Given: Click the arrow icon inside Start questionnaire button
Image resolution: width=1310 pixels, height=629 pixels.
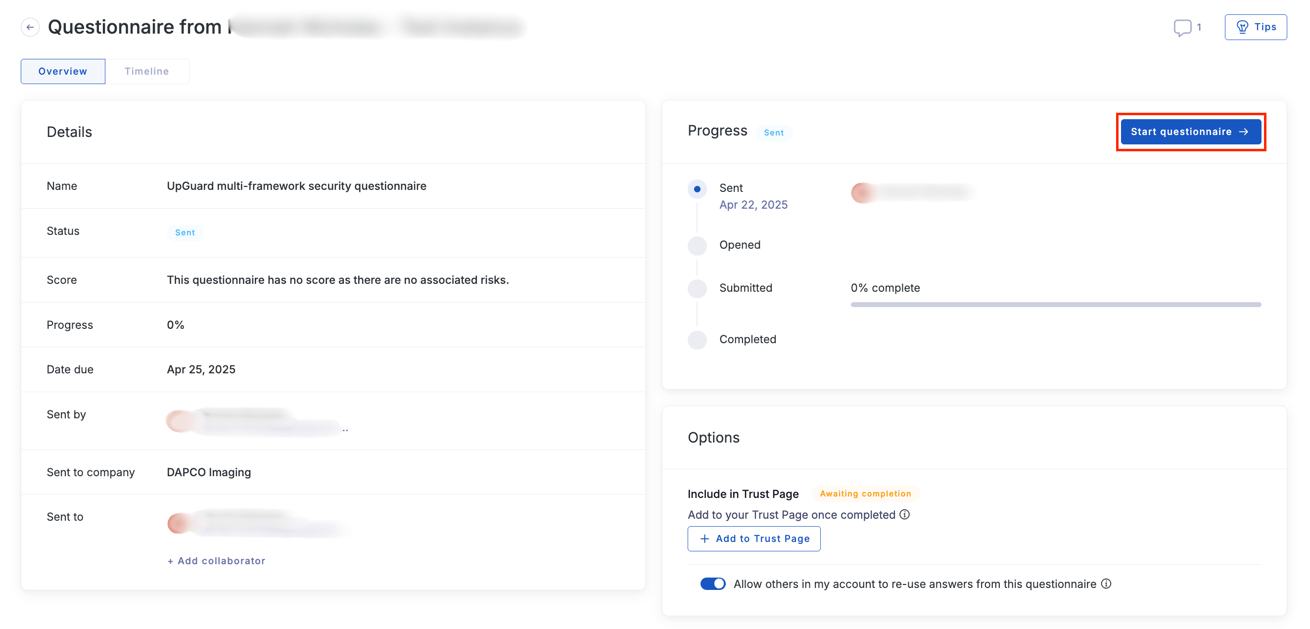Looking at the screenshot, I should [1242, 131].
